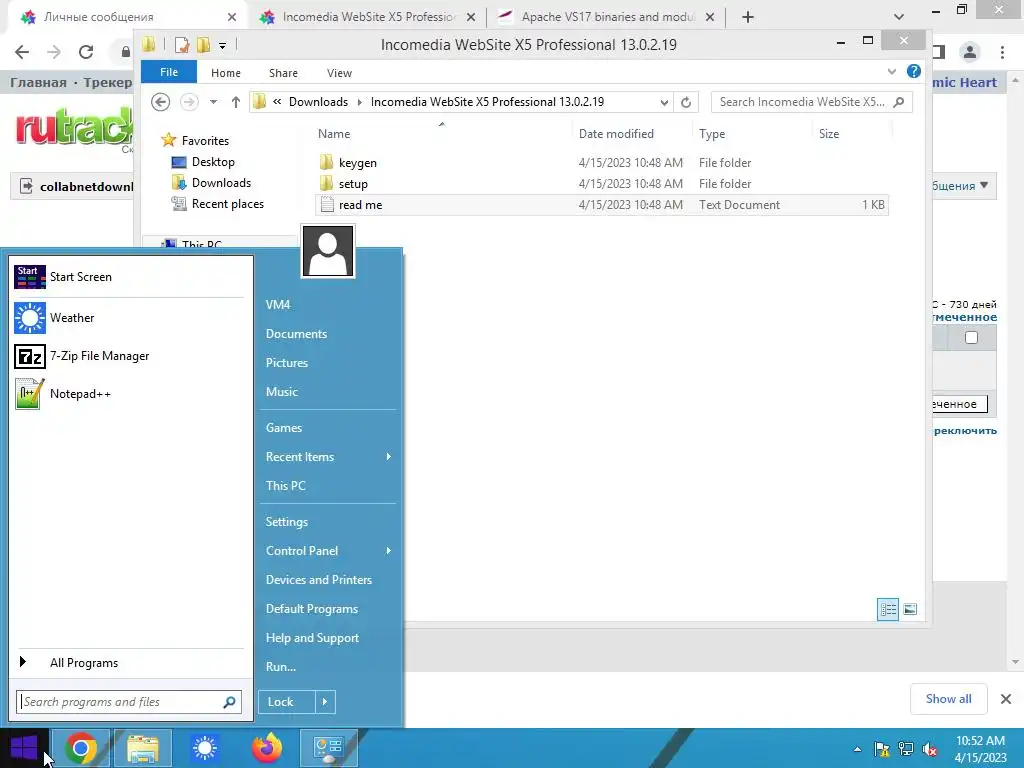Click the muted volume tray icon
The height and width of the screenshot is (768, 1024).
tap(930, 750)
